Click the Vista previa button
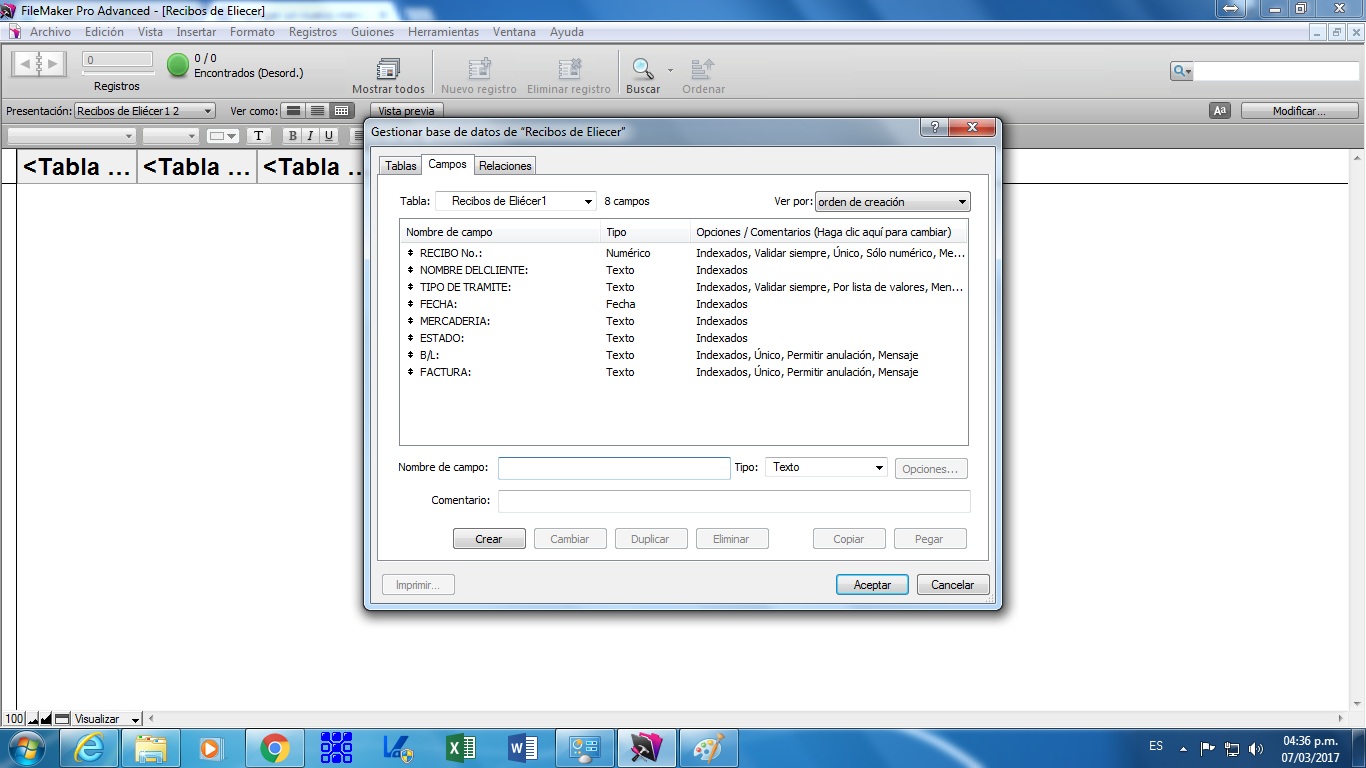The height and width of the screenshot is (768, 1366). coord(406,111)
